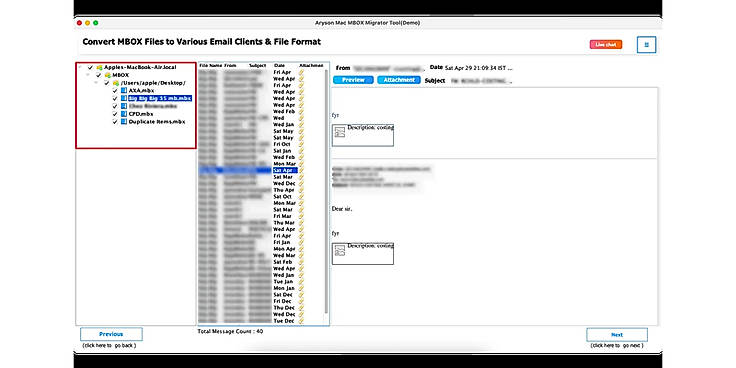This screenshot has width=736, height=368.
Task: Toggle the /Users/apple/Desktop/ checkbox
Action: [x=107, y=83]
